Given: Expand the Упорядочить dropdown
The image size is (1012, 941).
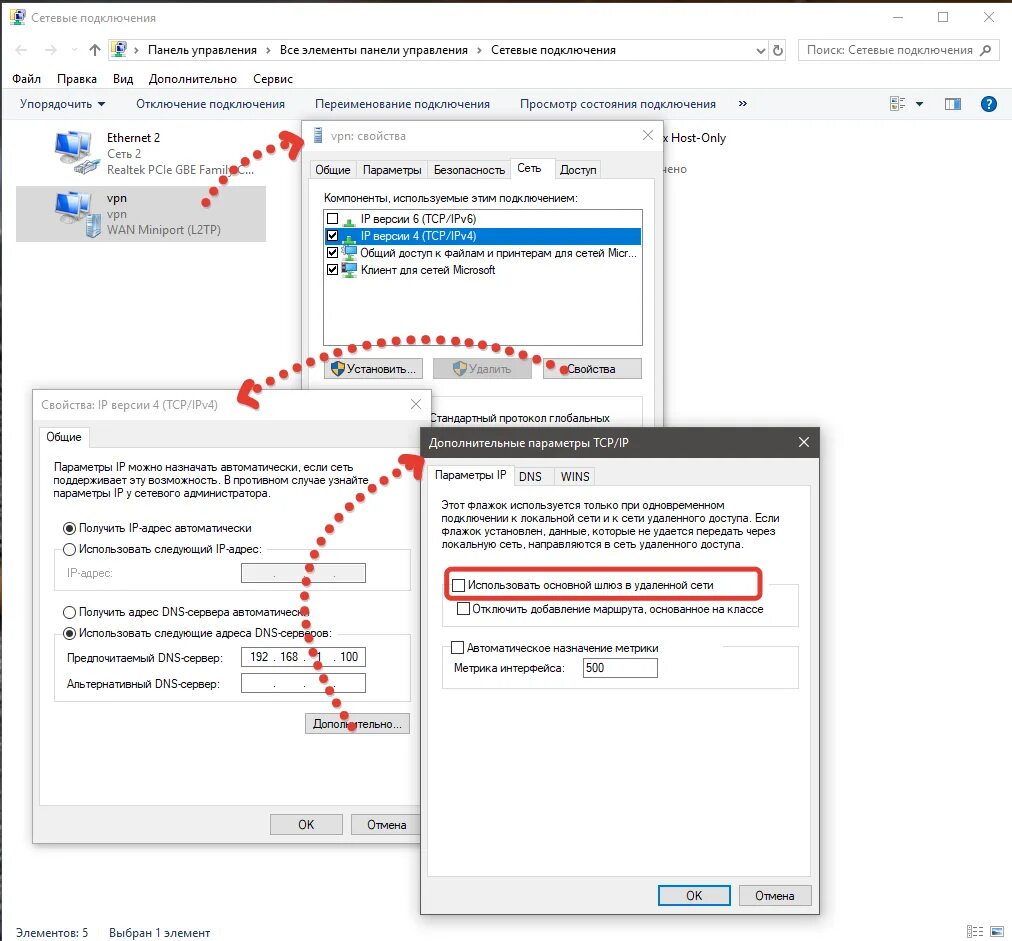Looking at the screenshot, I should [62, 104].
